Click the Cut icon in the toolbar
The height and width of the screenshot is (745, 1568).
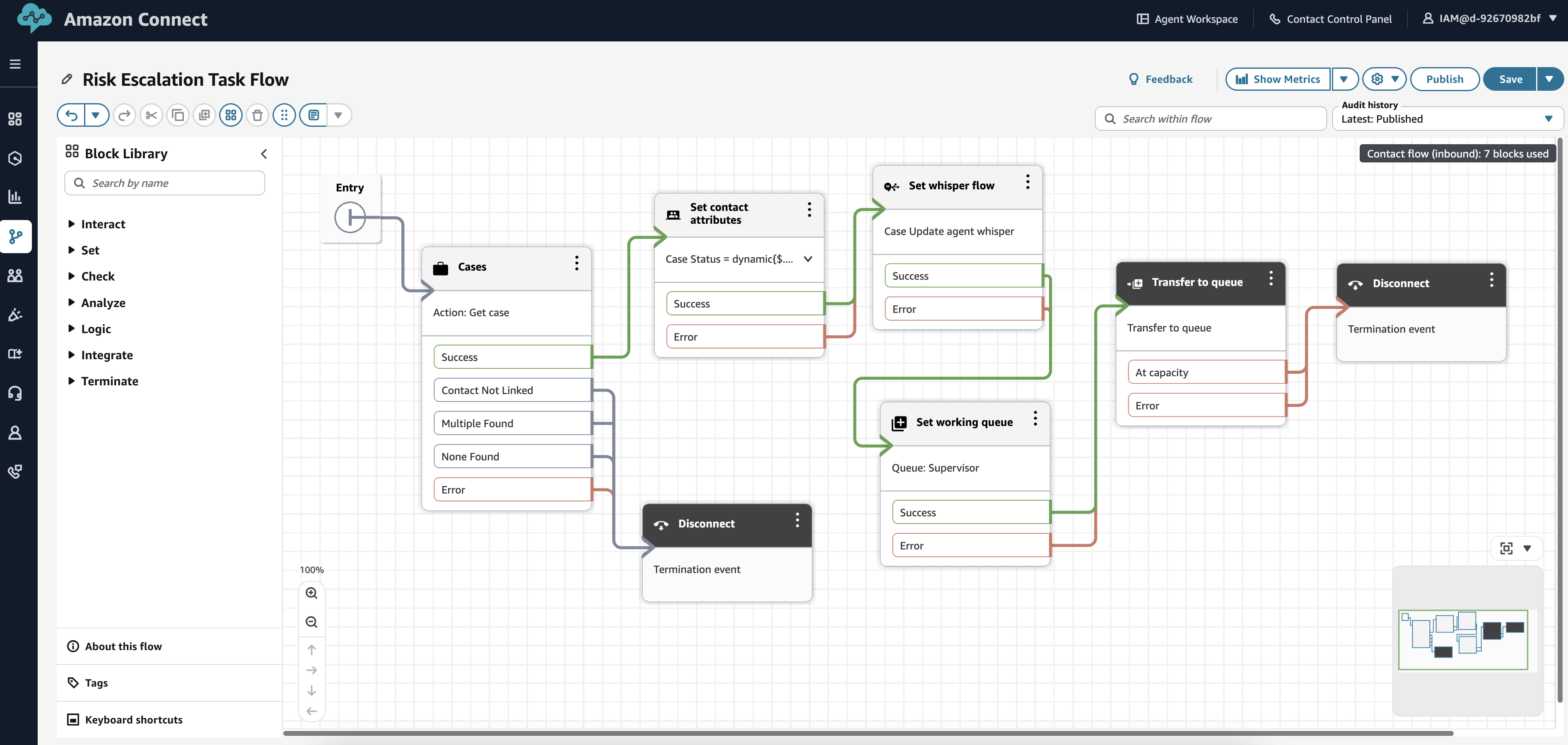(151, 114)
